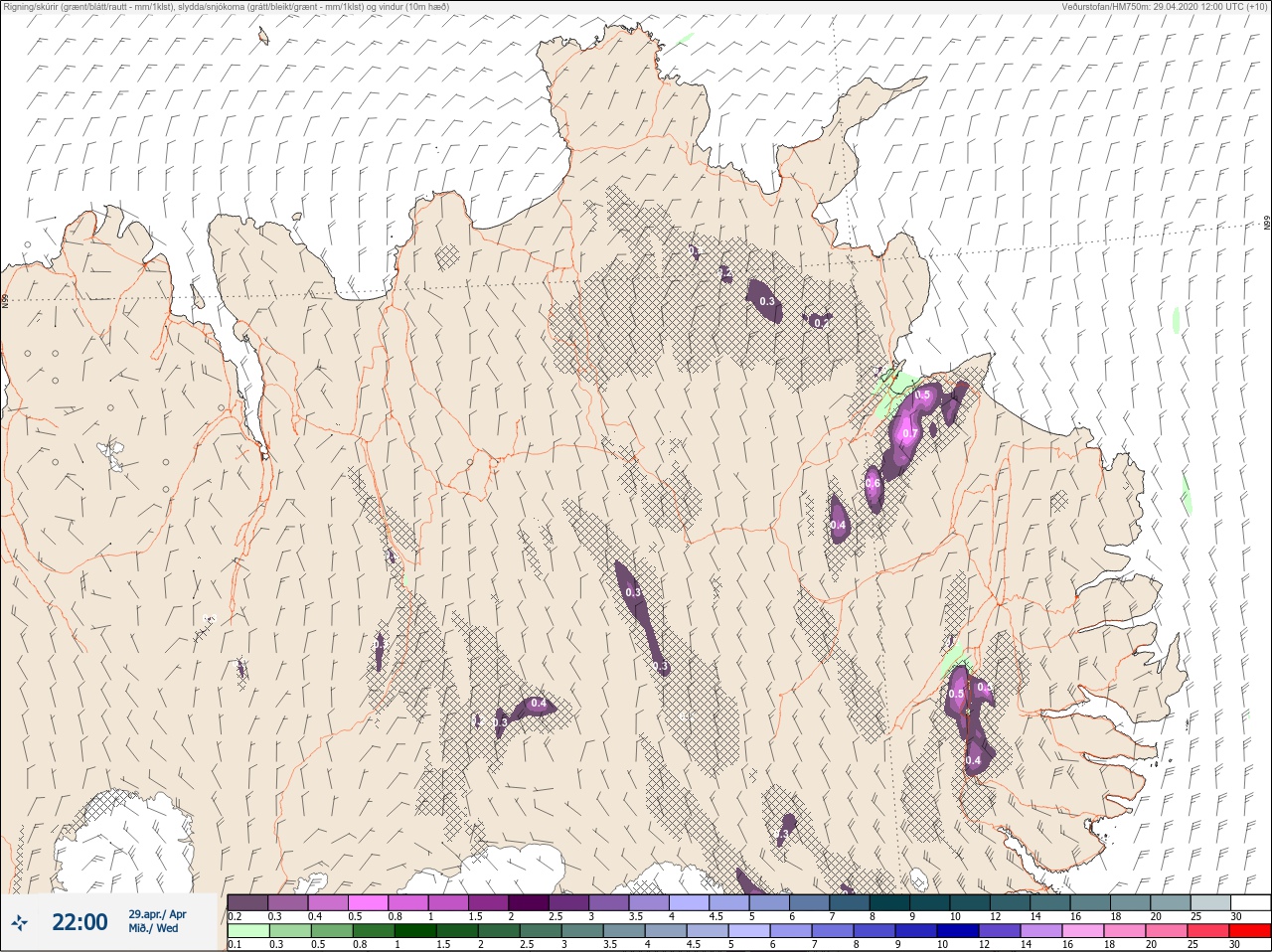Click the lower legend row's 0.1 pale green swatch

pos(247,931)
